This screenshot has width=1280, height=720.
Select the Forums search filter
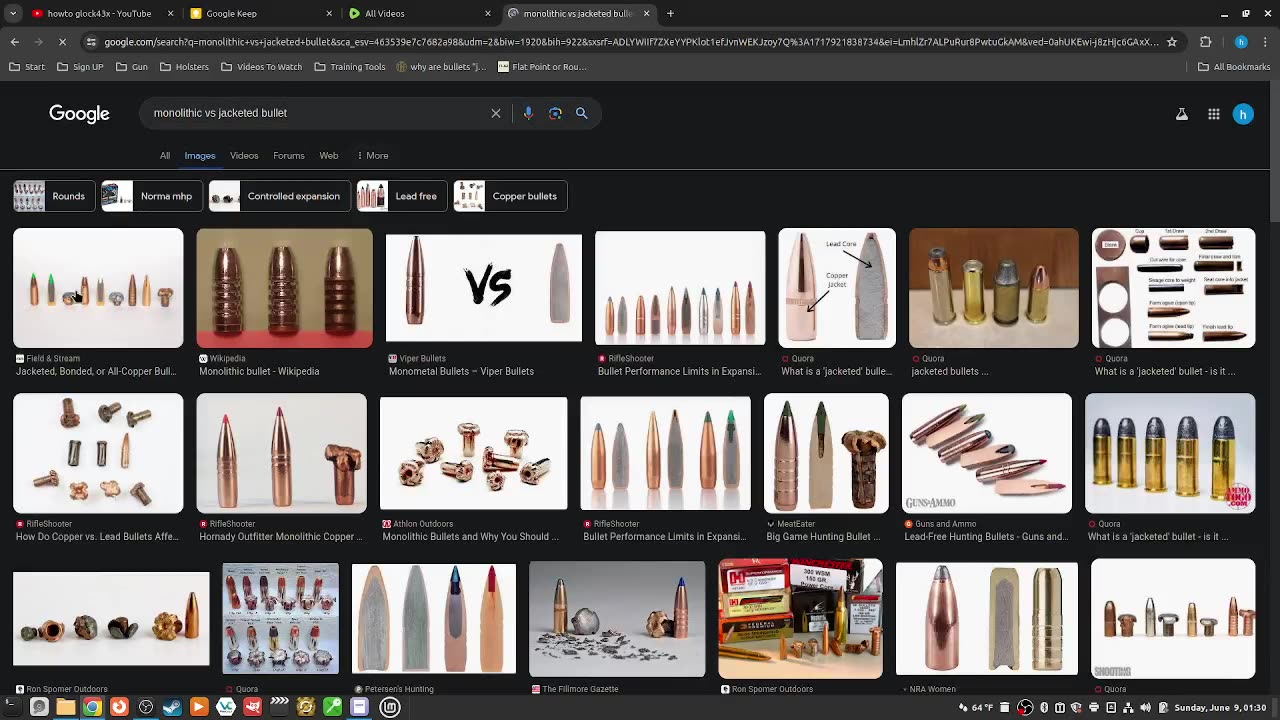pyautogui.click(x=289, y=156)
